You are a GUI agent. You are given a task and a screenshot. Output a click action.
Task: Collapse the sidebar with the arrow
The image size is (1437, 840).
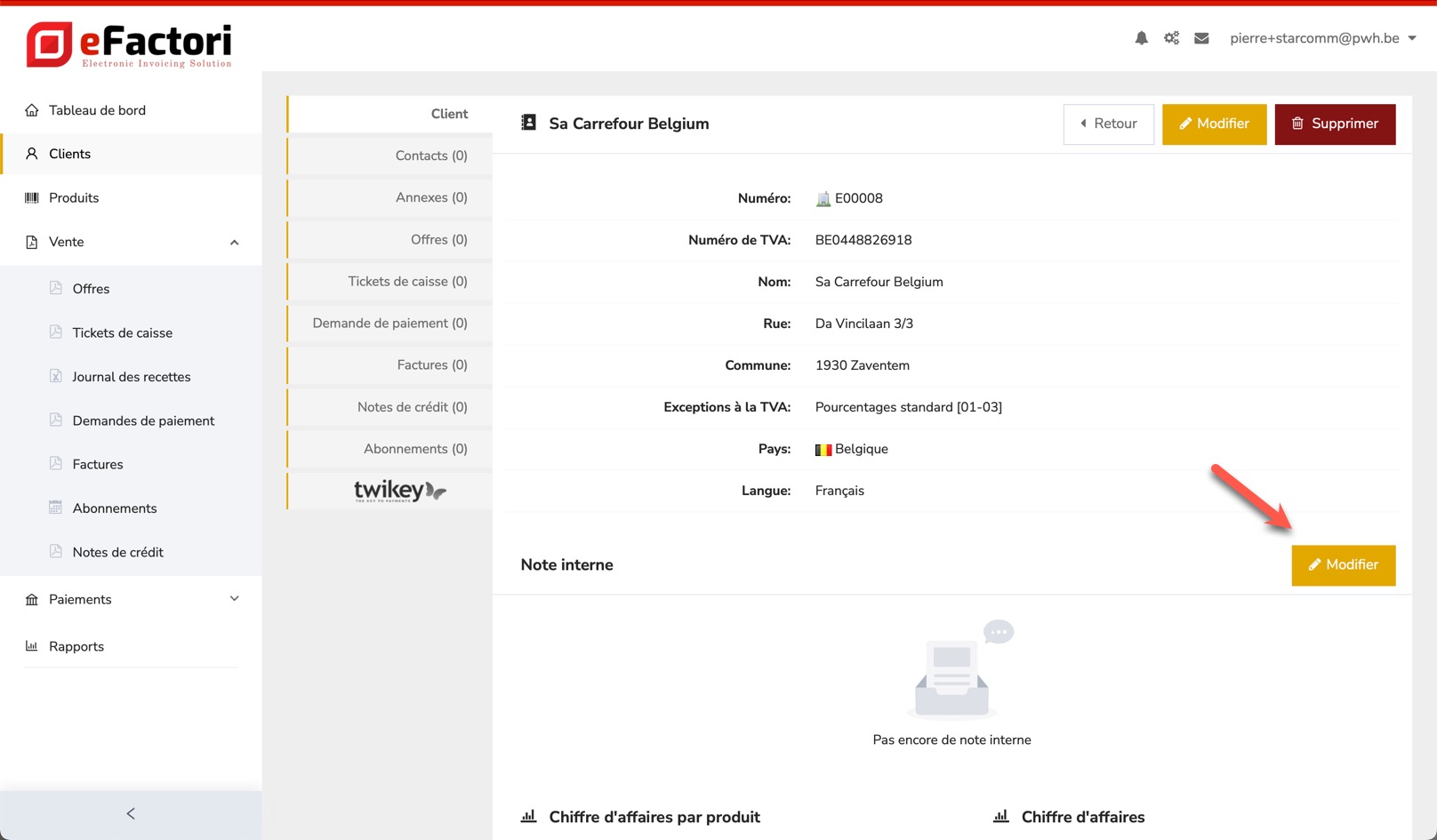pos(131,813)
